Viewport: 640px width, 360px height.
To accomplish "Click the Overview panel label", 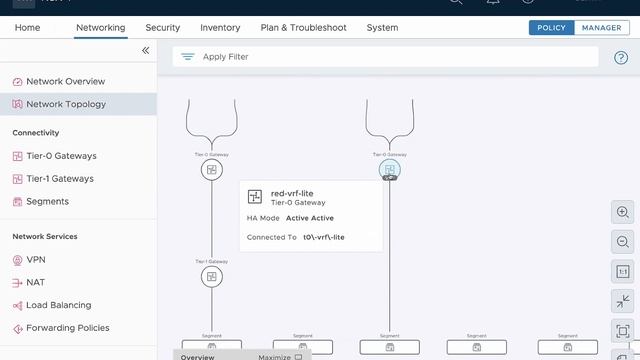I will [x=197, y=357].
